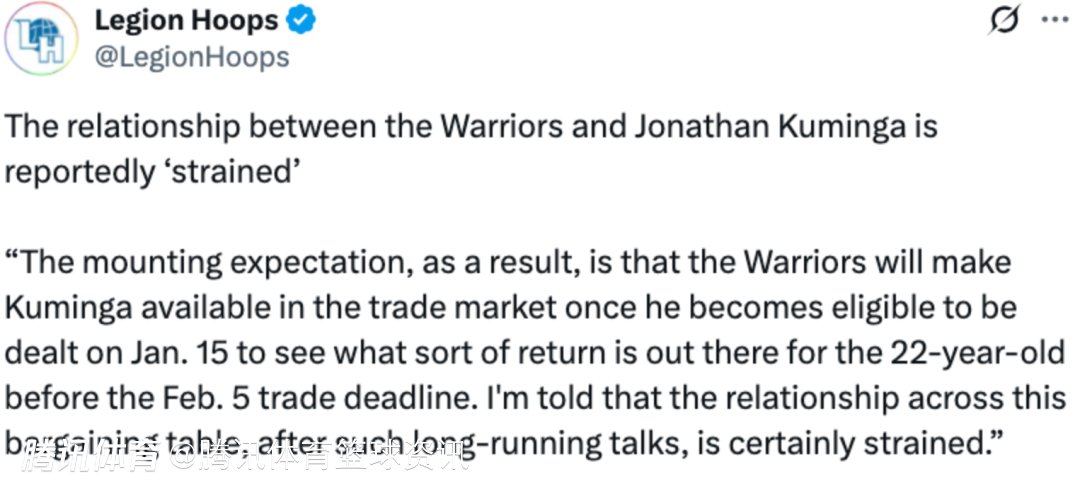Open the Legion Hoops profile avatar
Viewport: 1080px width, 491px height.
pos(41,39)
